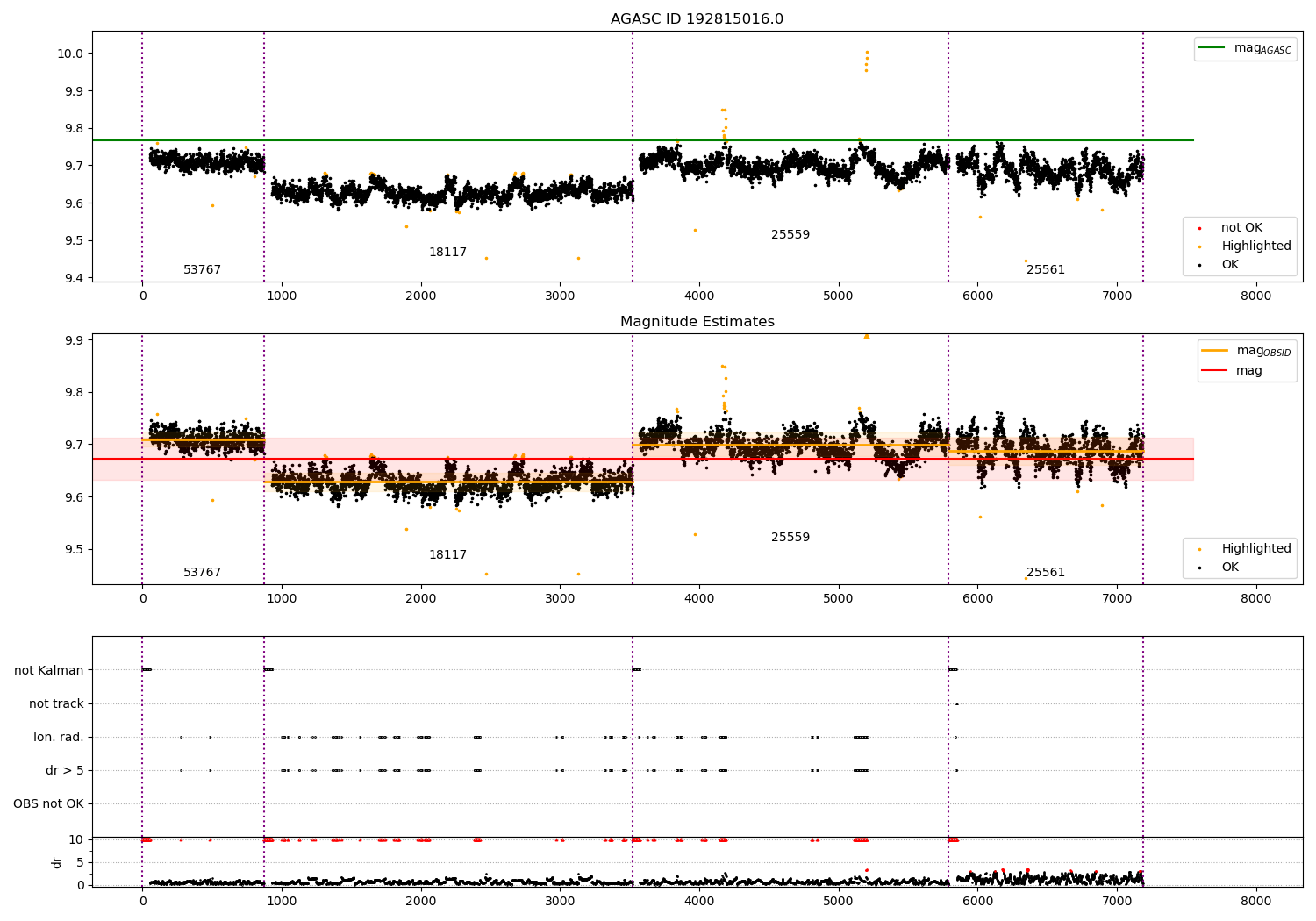Image resolution: width=1316 pixels, height=921 pixels.
Task: Click obsid label 18117 in top plot
Action: (x=447, y=253)
